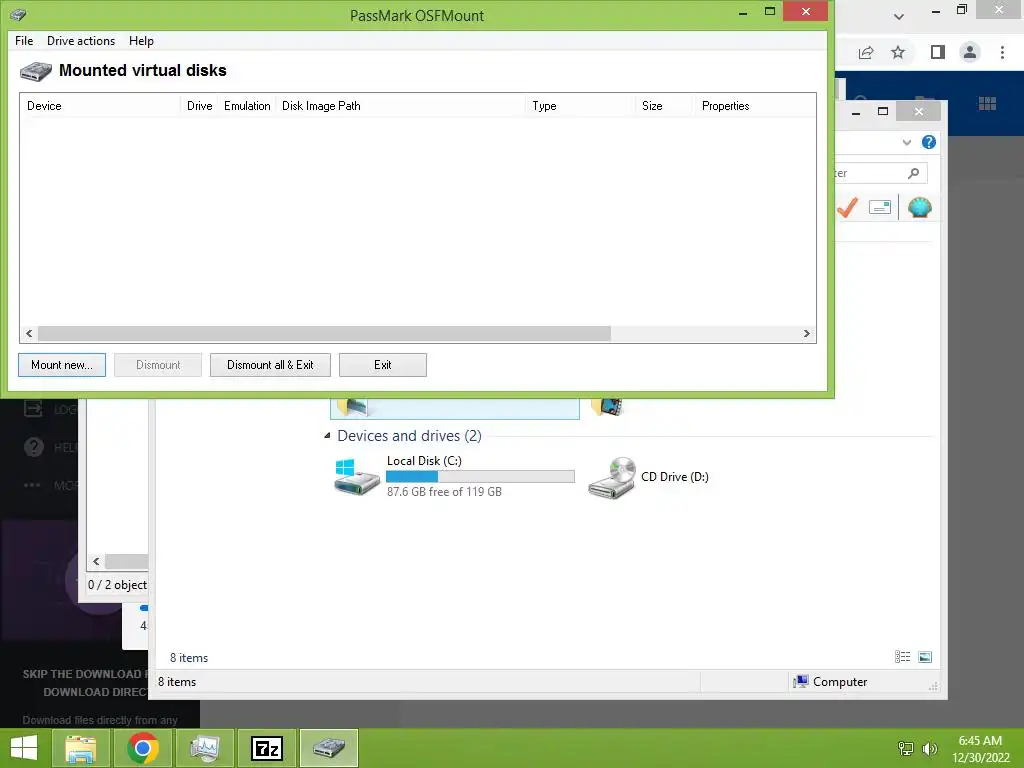Click the network tray icon
Viewport: 1024px width, 768px height.
click(905, 748)
